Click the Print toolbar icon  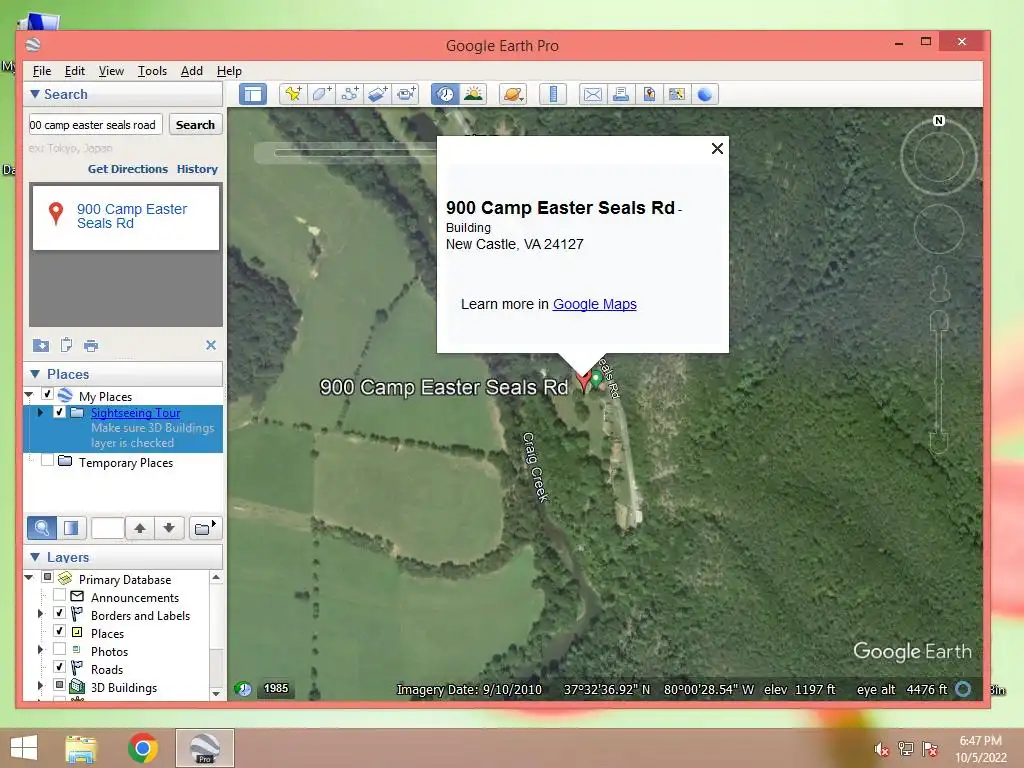click(620, 94)
